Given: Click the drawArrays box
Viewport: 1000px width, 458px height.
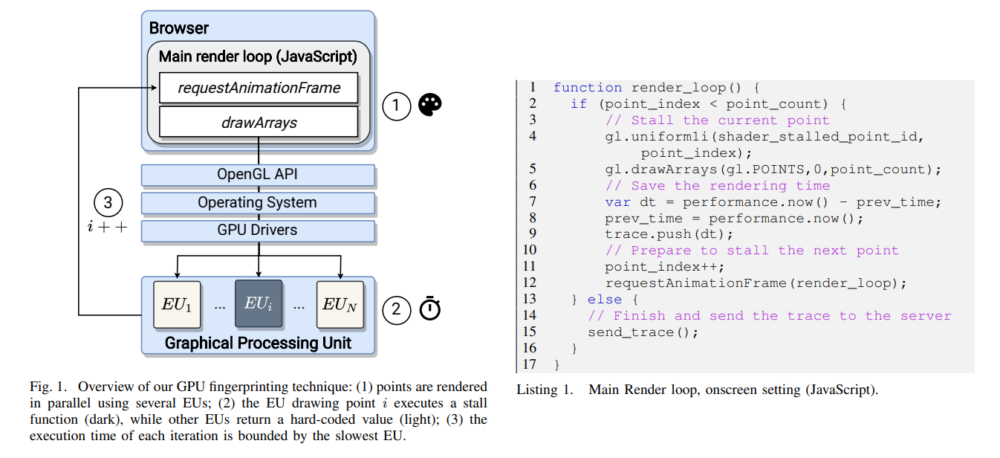Looking at the screenshot, I should (258, 122).
